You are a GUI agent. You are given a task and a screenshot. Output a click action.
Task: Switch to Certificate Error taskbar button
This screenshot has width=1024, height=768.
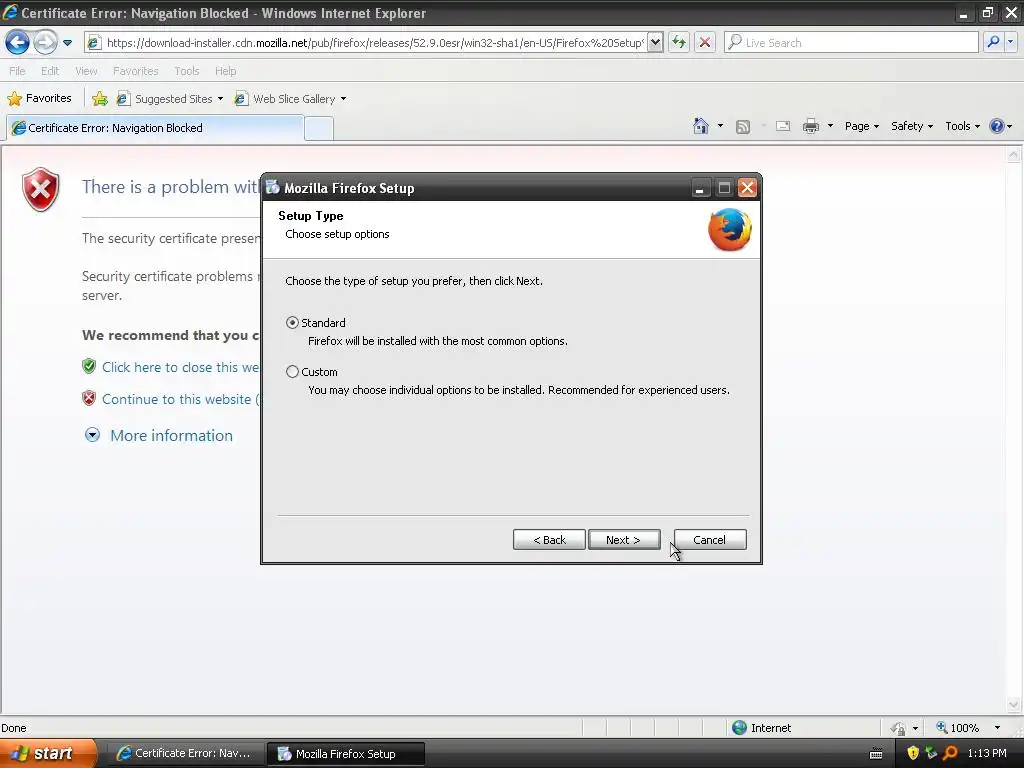coord(185,754)
